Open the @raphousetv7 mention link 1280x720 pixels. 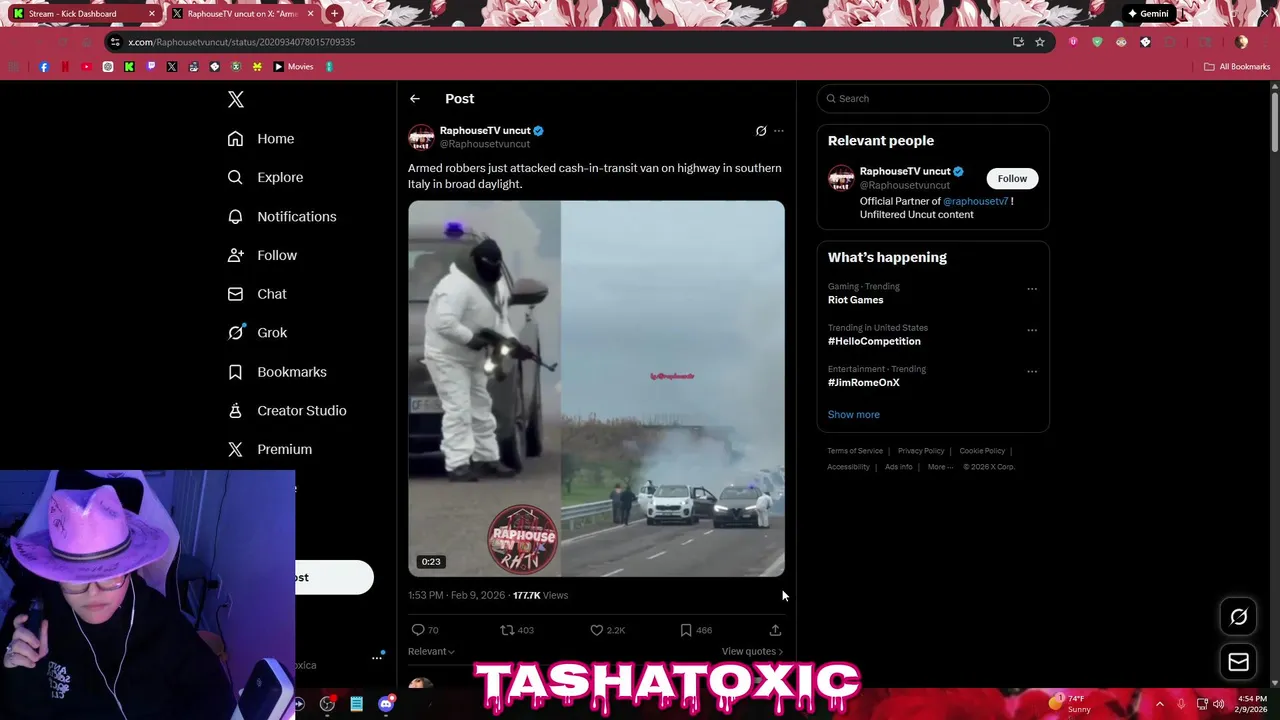tap(976, 201)
